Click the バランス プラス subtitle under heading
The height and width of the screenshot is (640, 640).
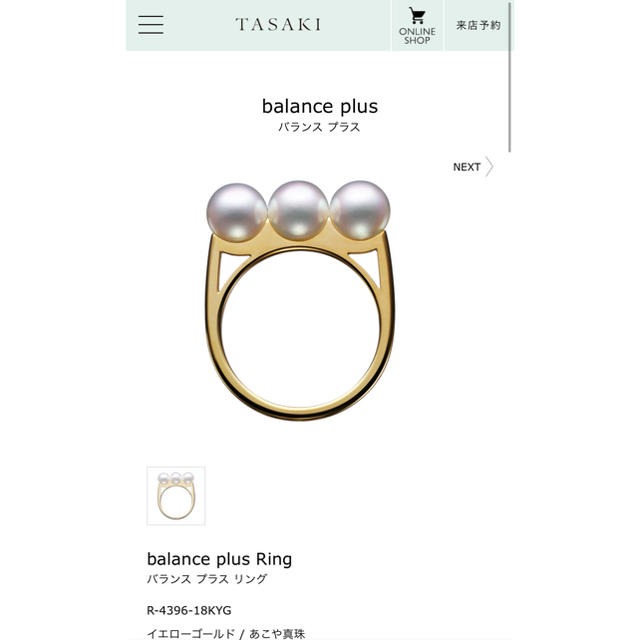tap(319, 127)
